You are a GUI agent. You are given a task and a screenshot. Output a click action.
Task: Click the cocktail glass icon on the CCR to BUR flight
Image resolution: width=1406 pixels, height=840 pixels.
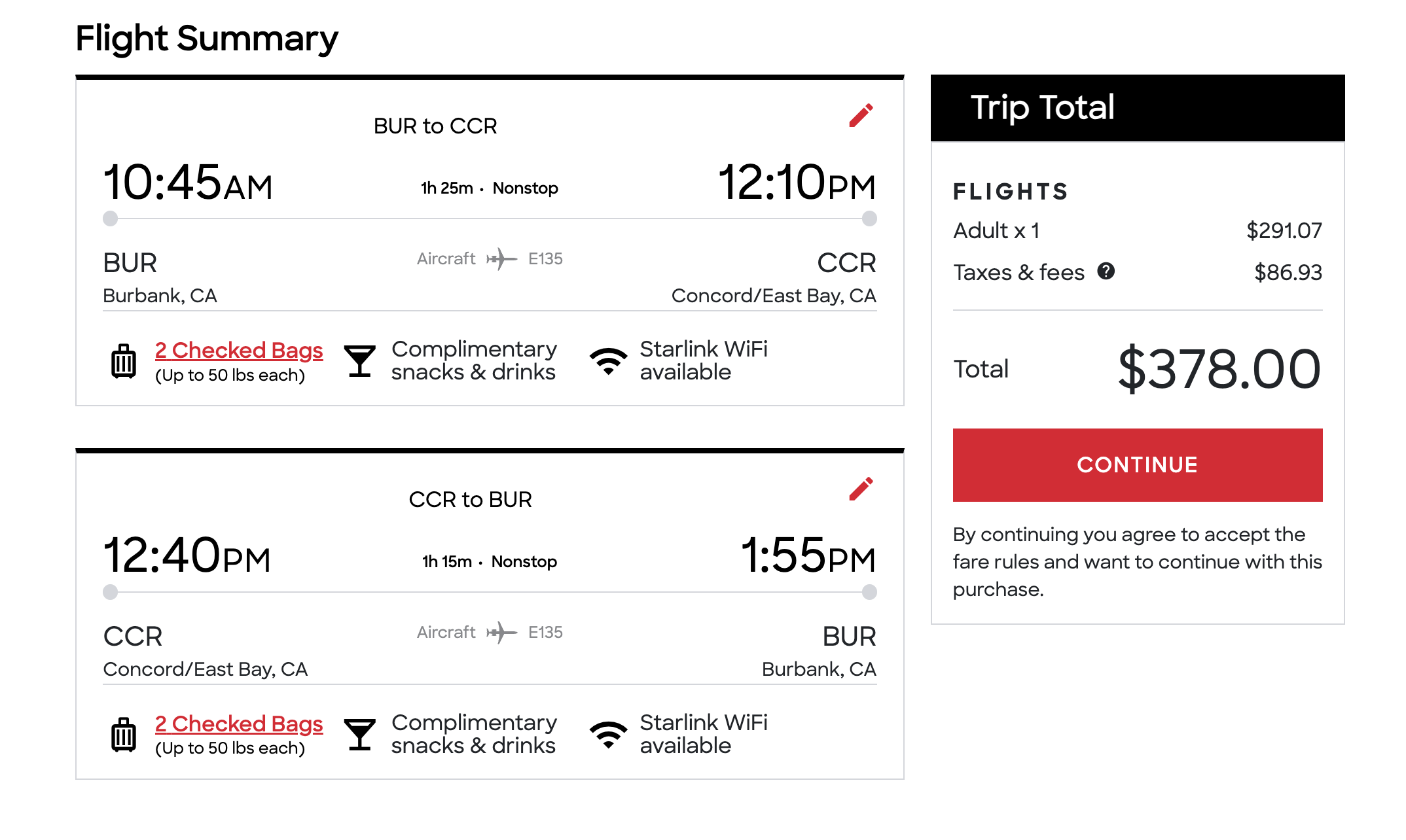360,735
